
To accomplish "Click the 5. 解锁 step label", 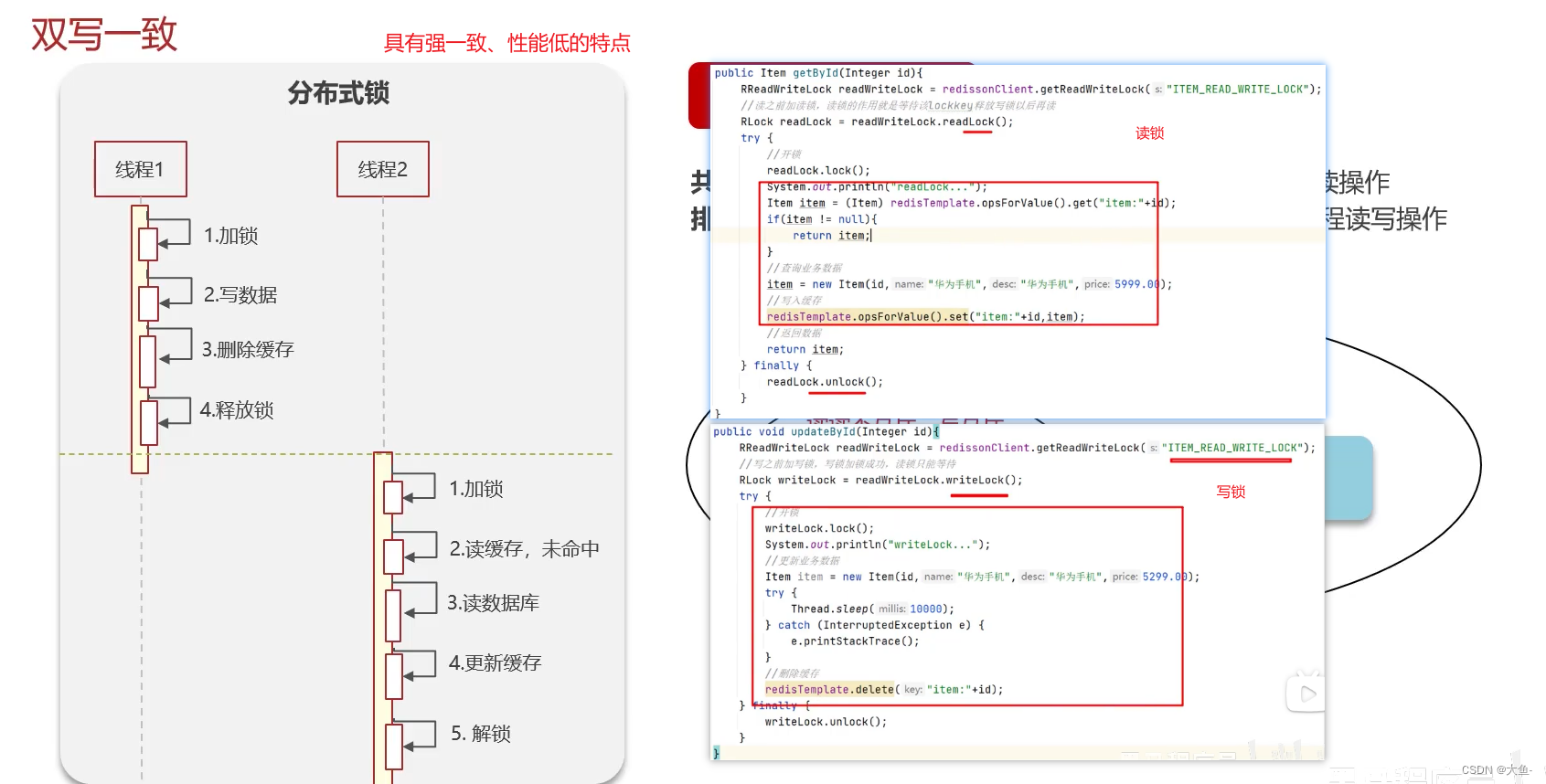I will tap(481, 734).
